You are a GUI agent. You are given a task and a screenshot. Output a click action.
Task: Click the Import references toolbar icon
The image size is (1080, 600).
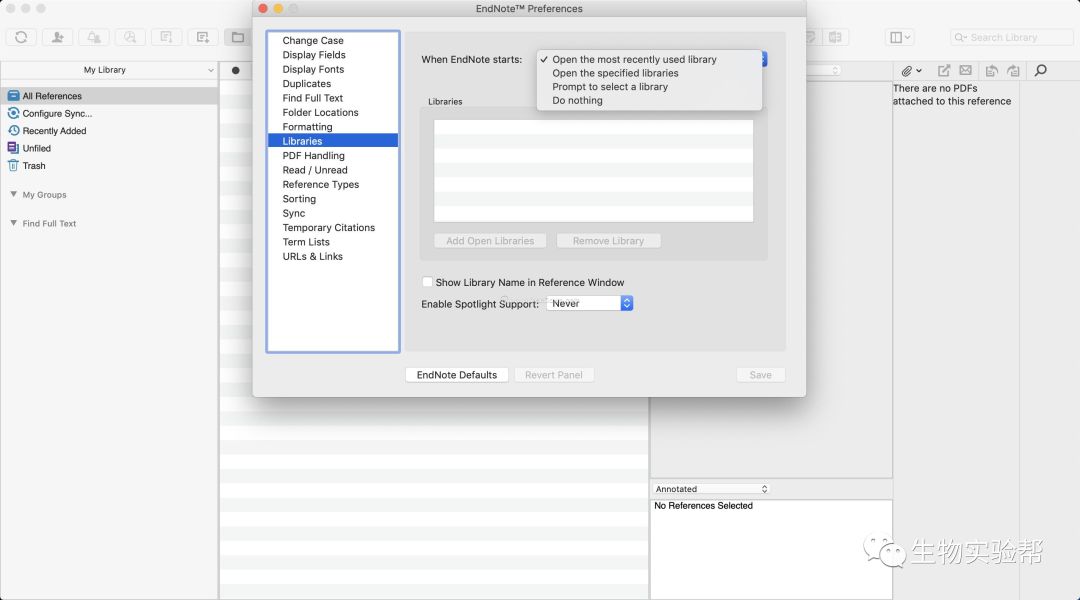point(167,37)
